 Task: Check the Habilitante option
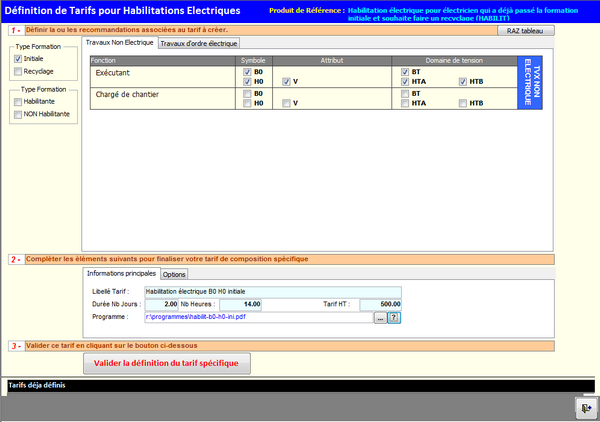[19, 101]
